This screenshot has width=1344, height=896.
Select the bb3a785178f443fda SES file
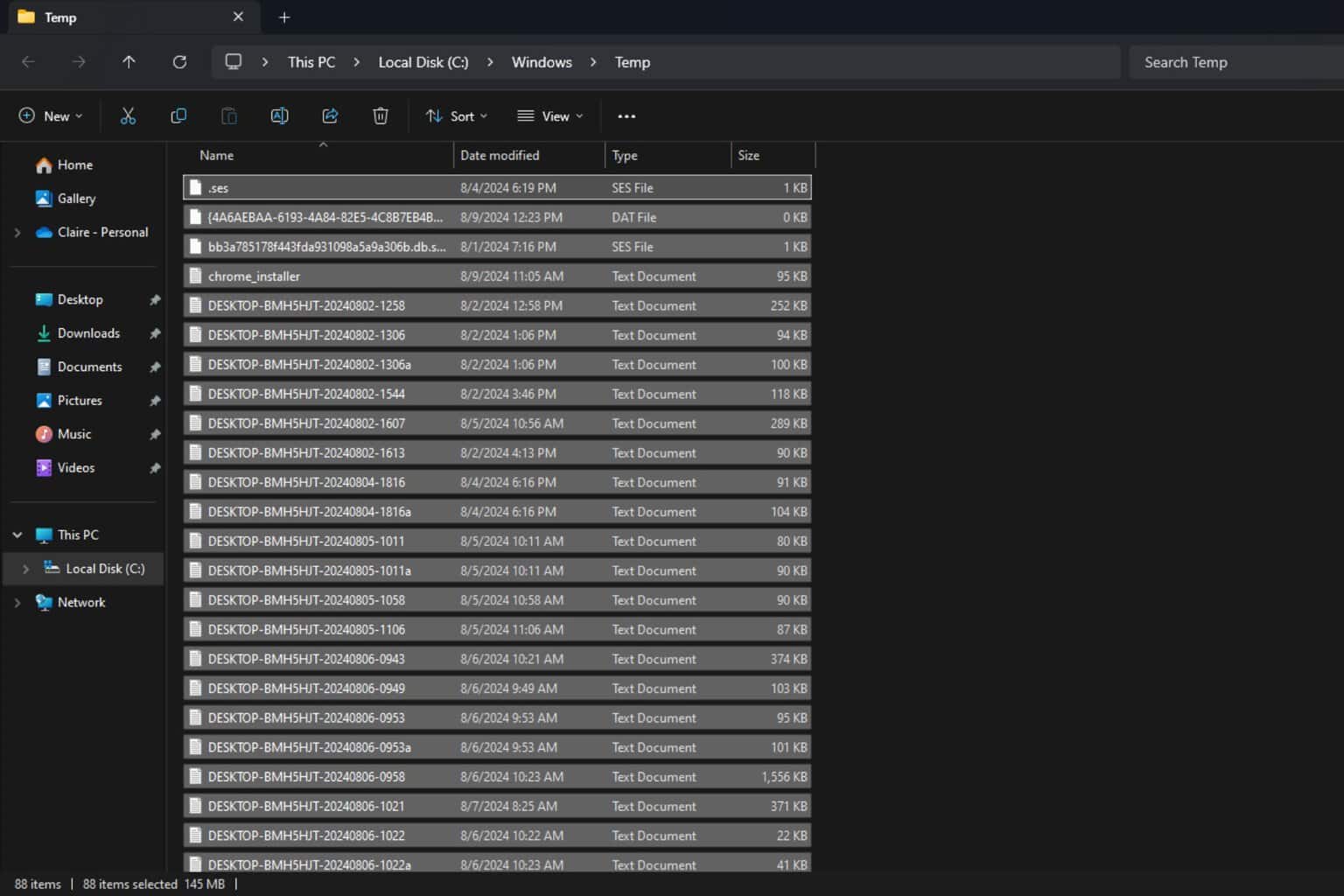click(x=497, y=247)
